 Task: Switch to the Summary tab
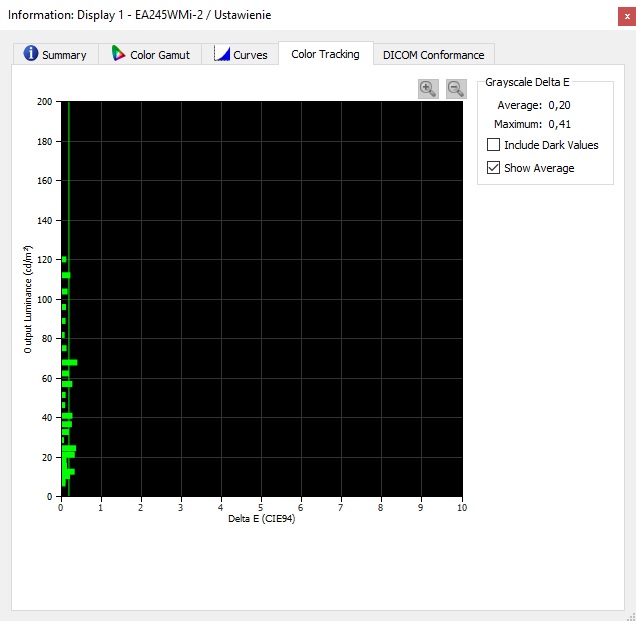[56, 54]
